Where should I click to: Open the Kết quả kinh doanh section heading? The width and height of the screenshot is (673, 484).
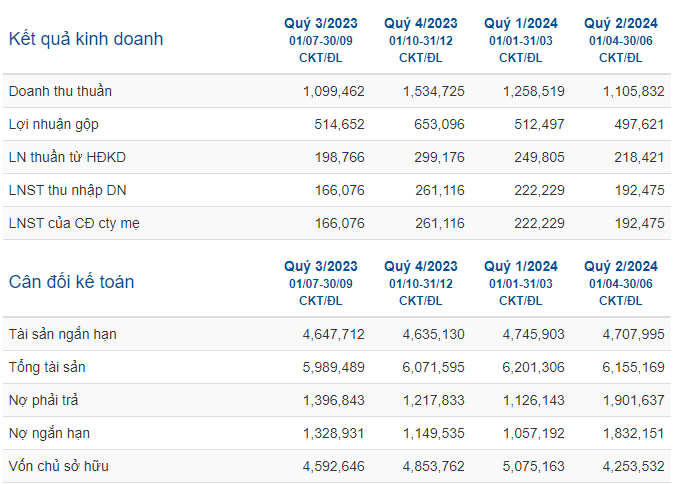(x=86, y=39)
